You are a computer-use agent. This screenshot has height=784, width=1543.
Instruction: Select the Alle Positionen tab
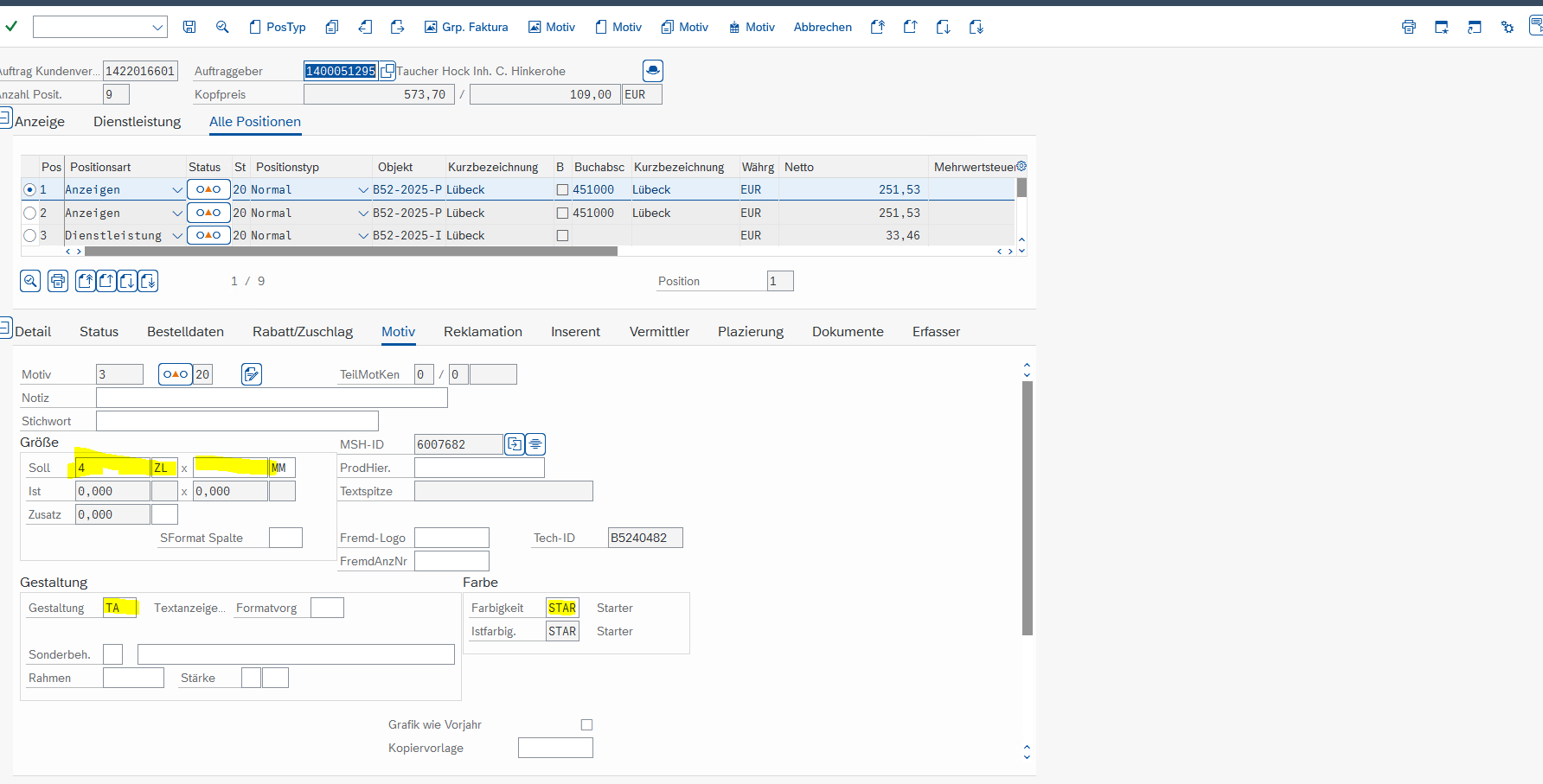click(255, 122)
